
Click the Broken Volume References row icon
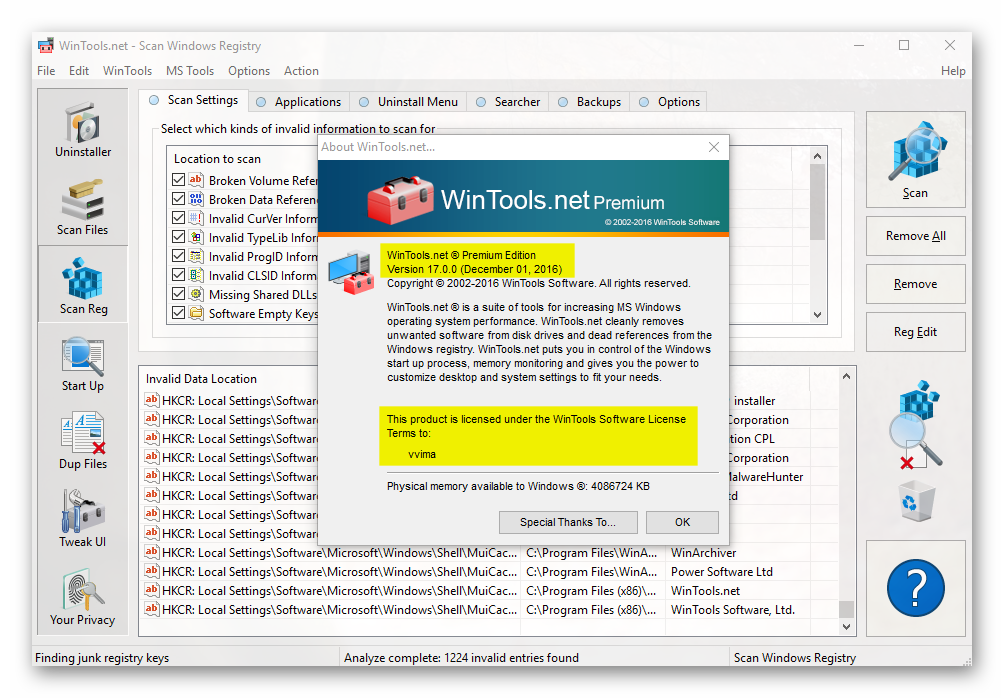coord(196,180)
